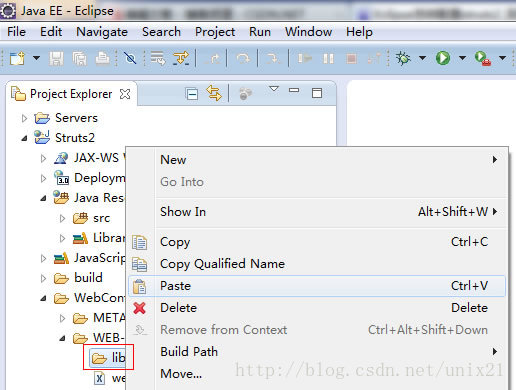Viewport: 516px width, 390px height.
Task: Click the Run External Tools icon
Action: coord(483,58)
